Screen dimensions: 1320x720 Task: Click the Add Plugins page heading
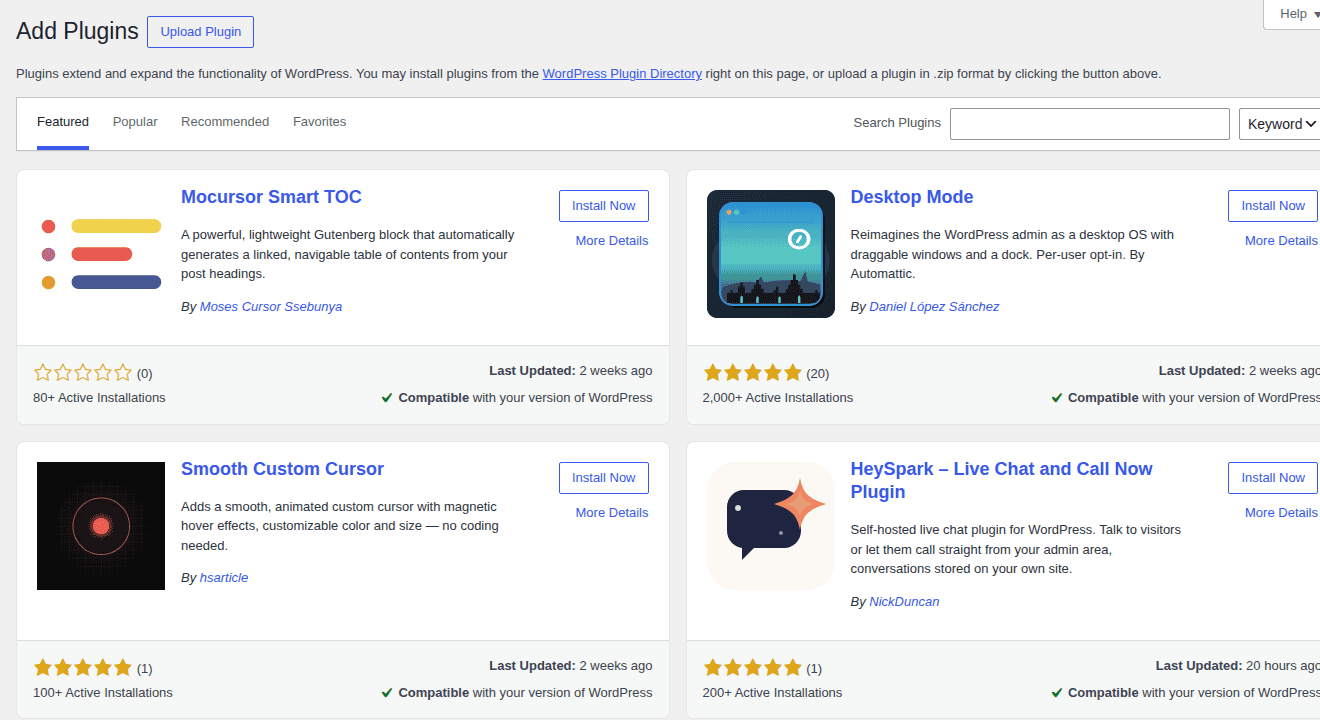click(x=77, y=31)
